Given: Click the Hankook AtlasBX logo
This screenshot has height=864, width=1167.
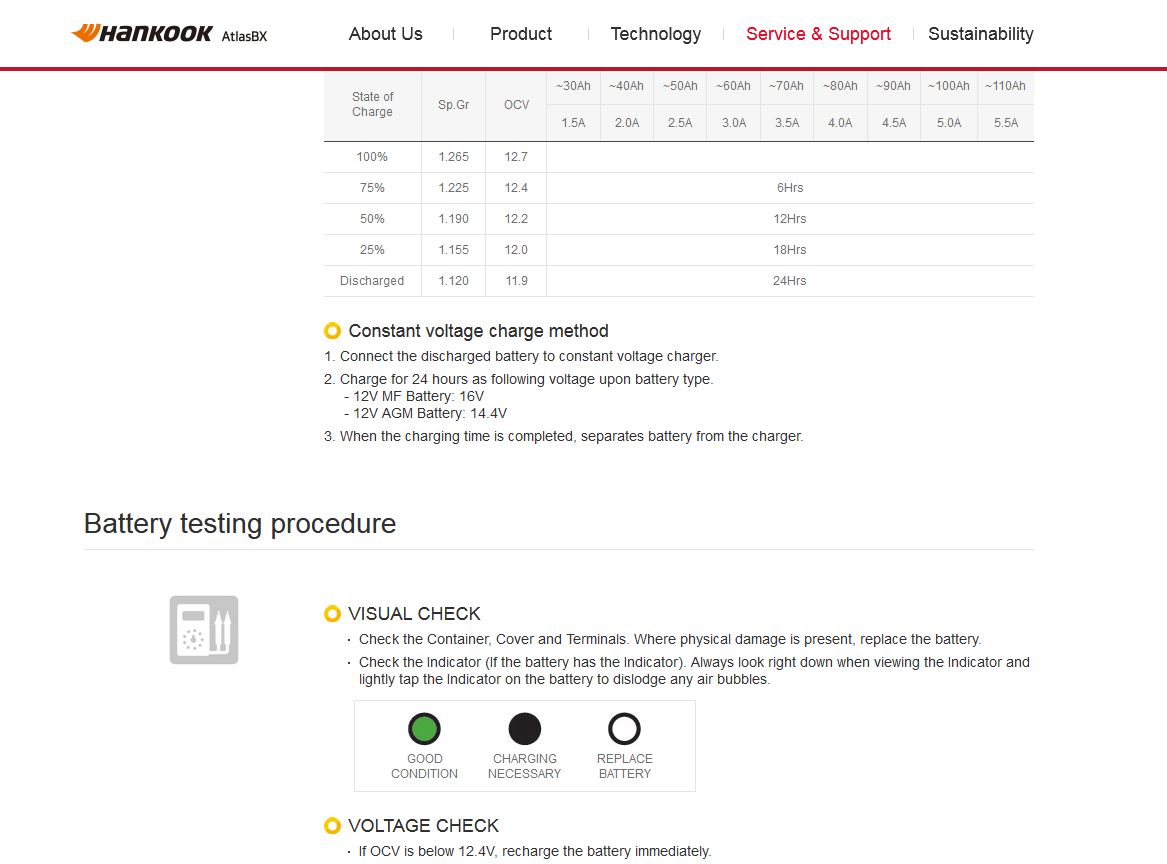Looking at the screenshot, I should point(169,33).
